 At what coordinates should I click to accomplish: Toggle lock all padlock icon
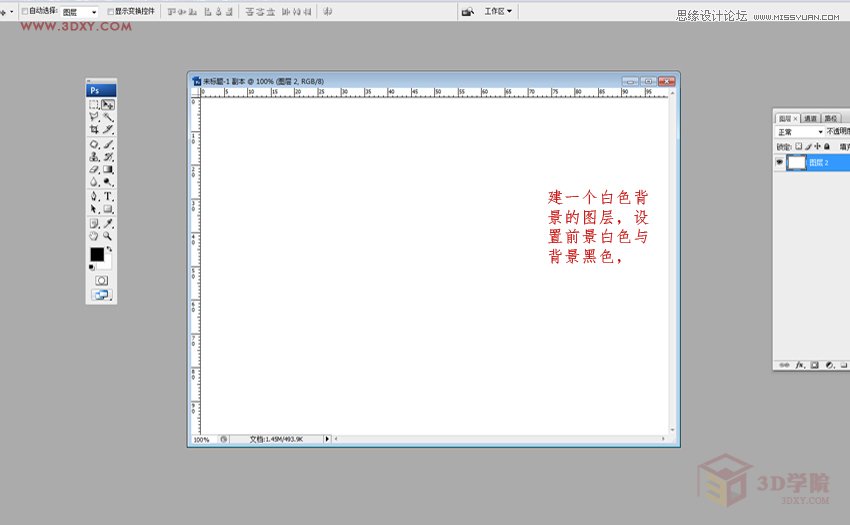(827, 146)
